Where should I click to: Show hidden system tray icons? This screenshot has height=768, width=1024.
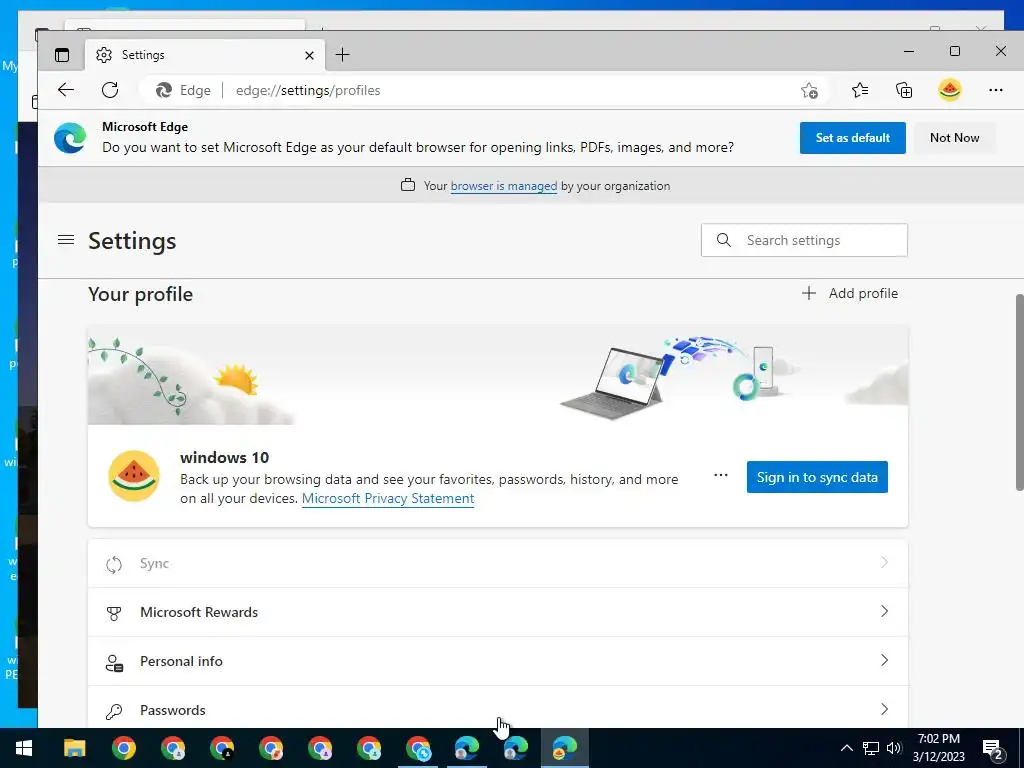[x=846, y=748]
